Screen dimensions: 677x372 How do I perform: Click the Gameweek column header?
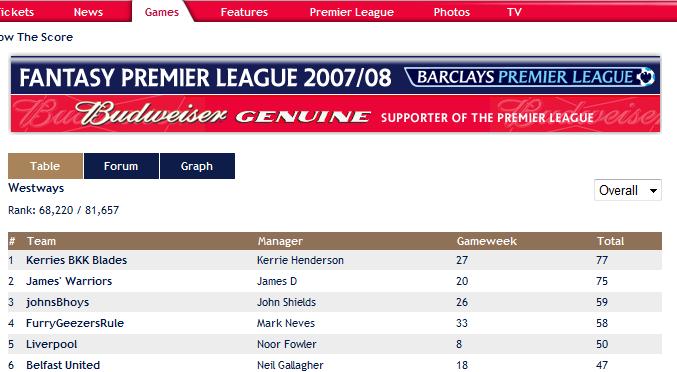487,241
